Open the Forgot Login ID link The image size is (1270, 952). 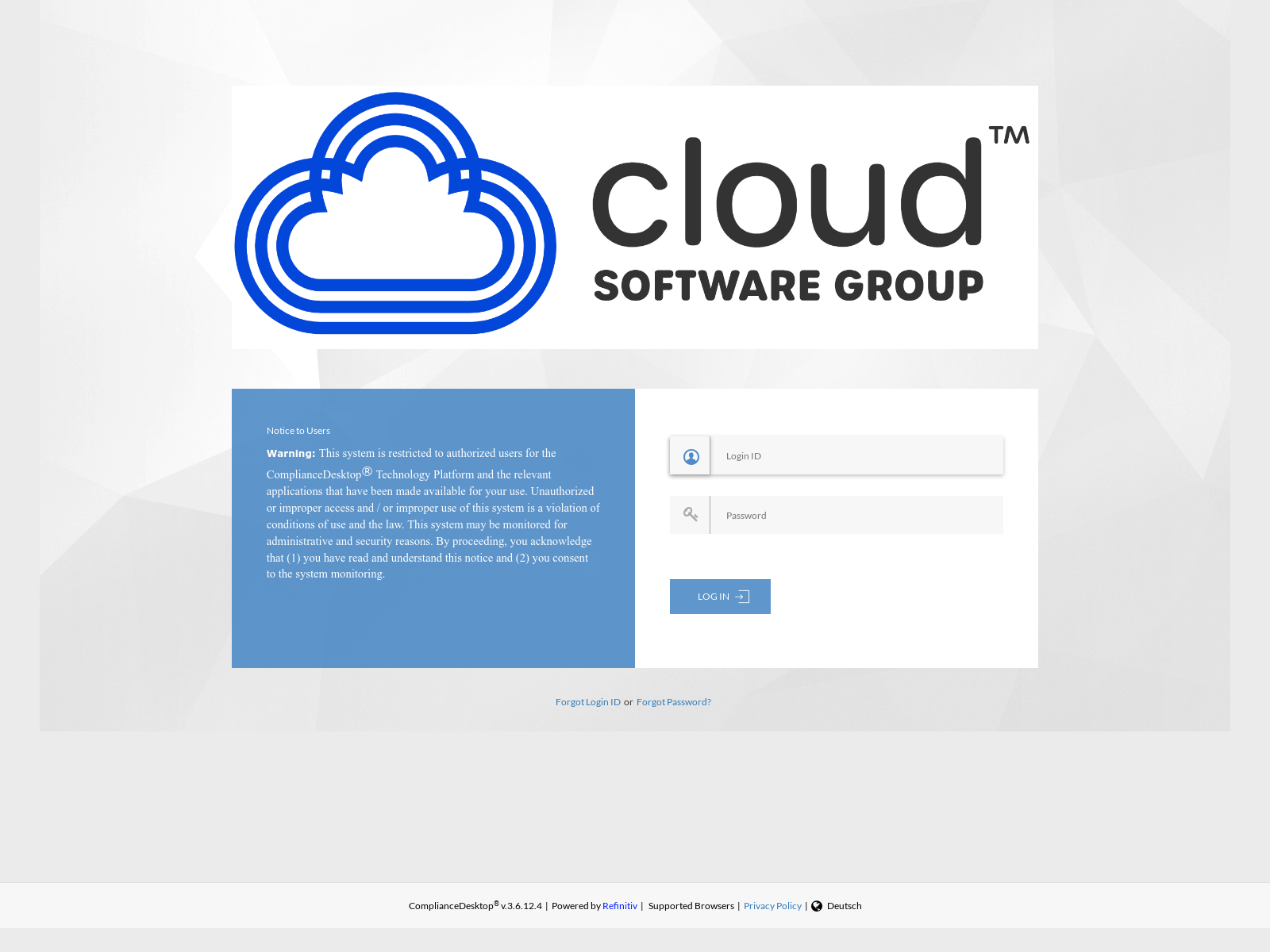point(588,702)
